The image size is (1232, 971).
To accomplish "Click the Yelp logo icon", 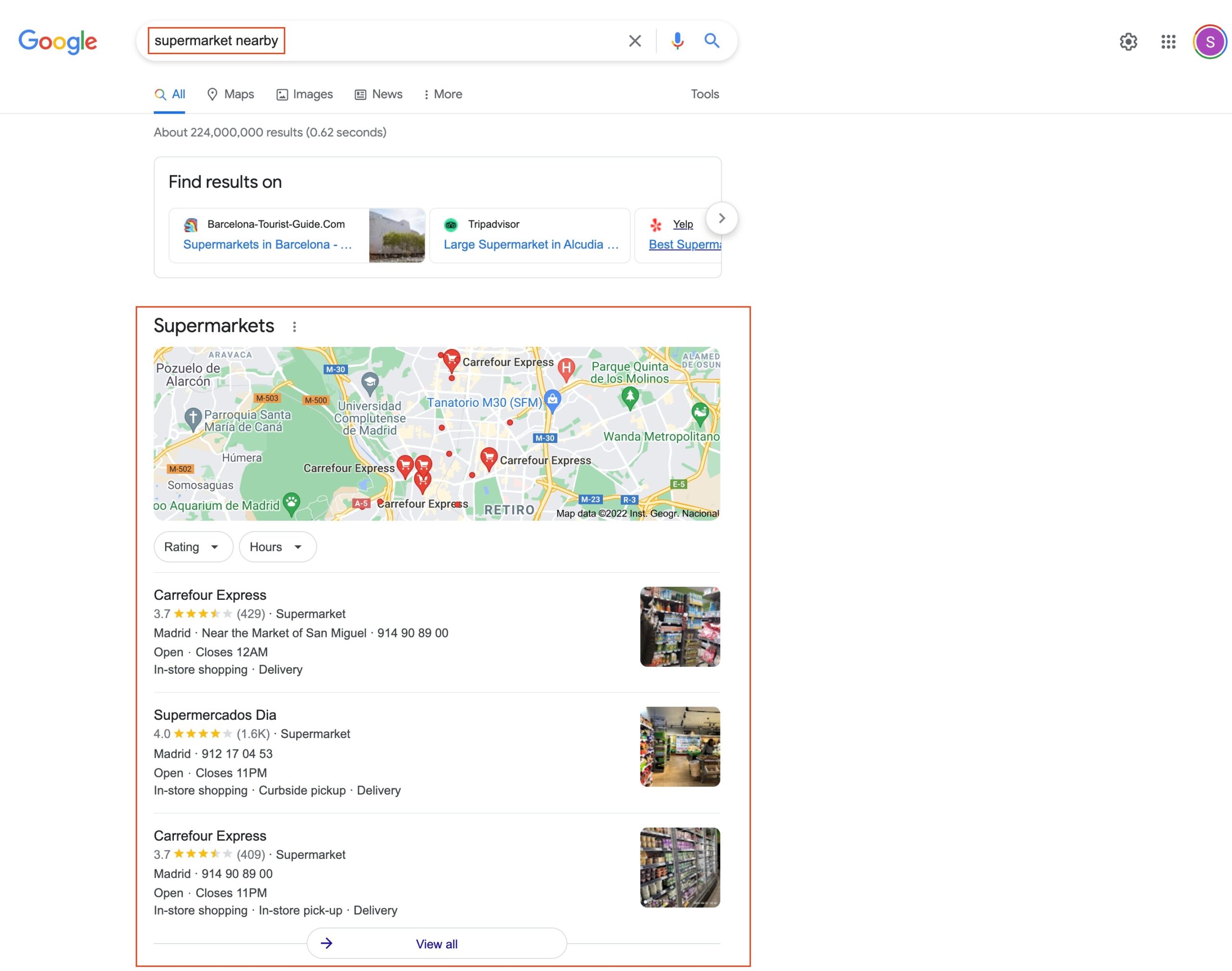I will [x=656, y=224].
